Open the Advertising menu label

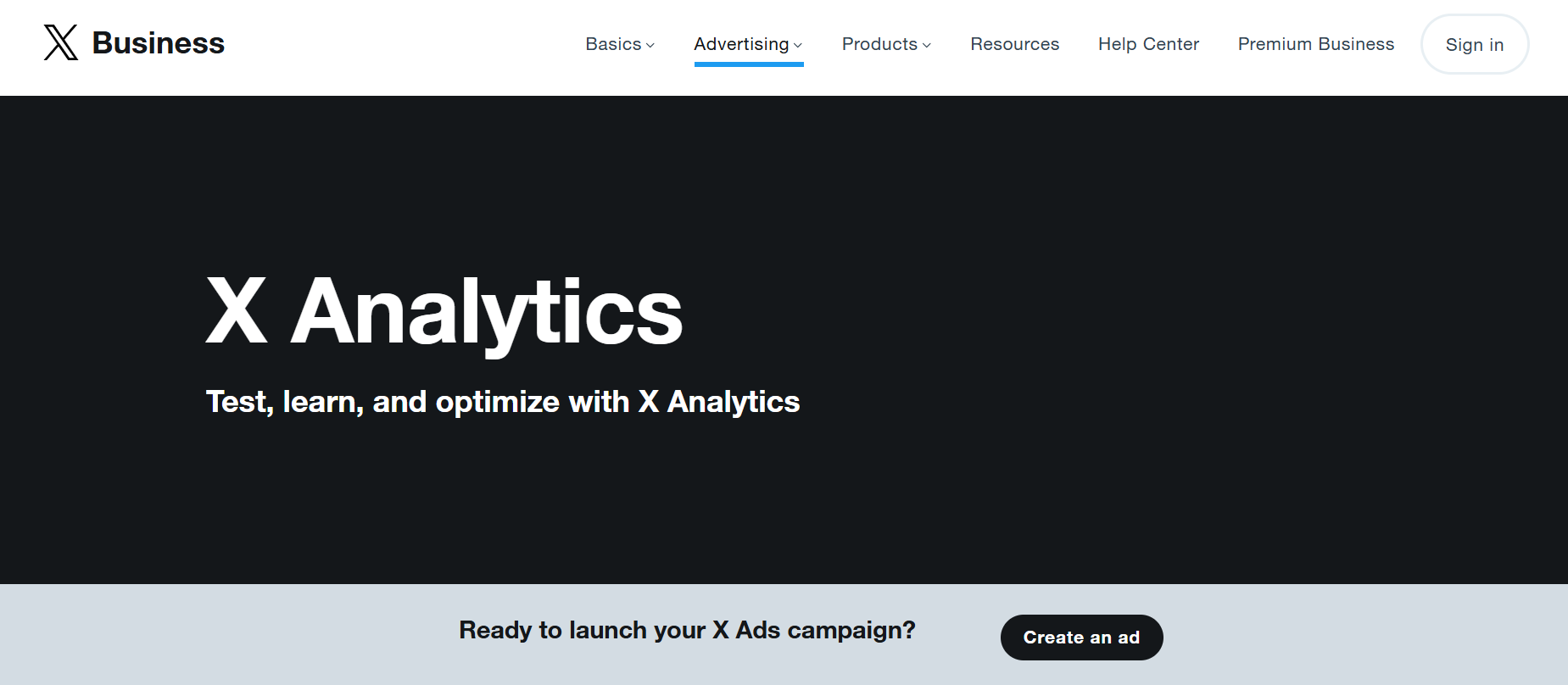click(x=741, y=44)
